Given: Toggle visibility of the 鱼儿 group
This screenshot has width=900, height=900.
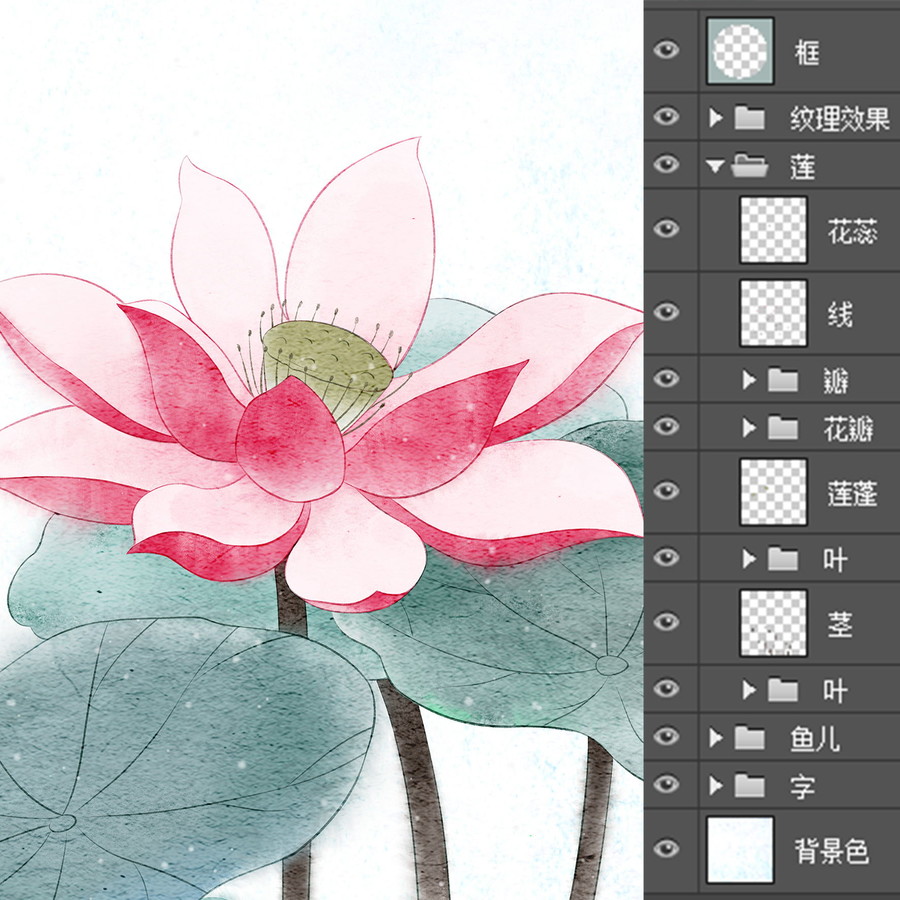Looking at the screenshot, I should click(x=666, y=736).
